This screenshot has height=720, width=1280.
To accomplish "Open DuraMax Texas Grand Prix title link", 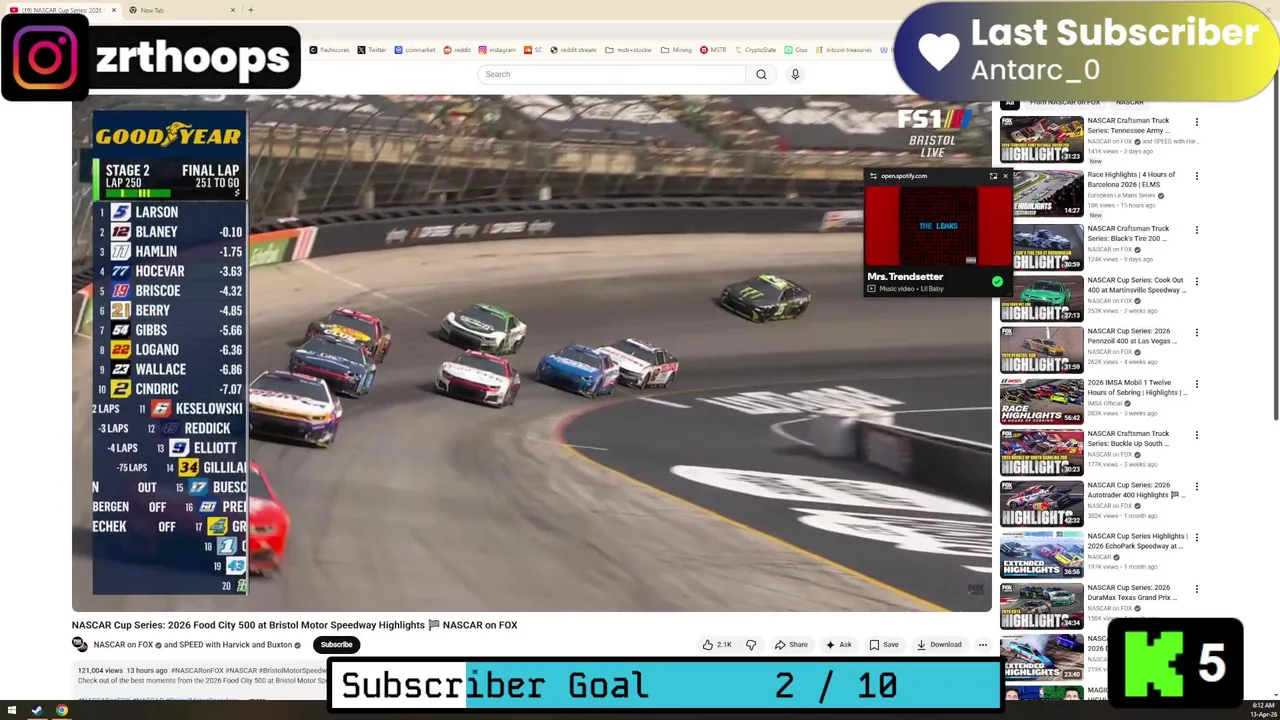I will [1134, 593].
